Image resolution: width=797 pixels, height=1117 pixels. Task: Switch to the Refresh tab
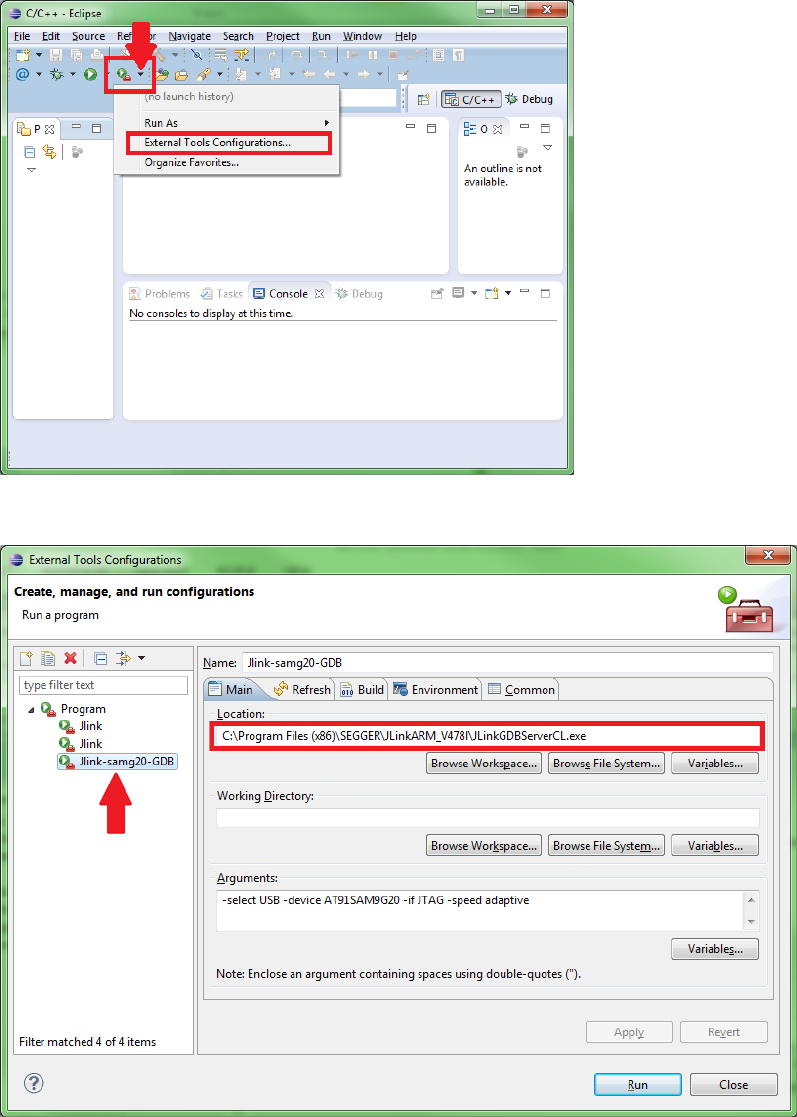(303, 690)
